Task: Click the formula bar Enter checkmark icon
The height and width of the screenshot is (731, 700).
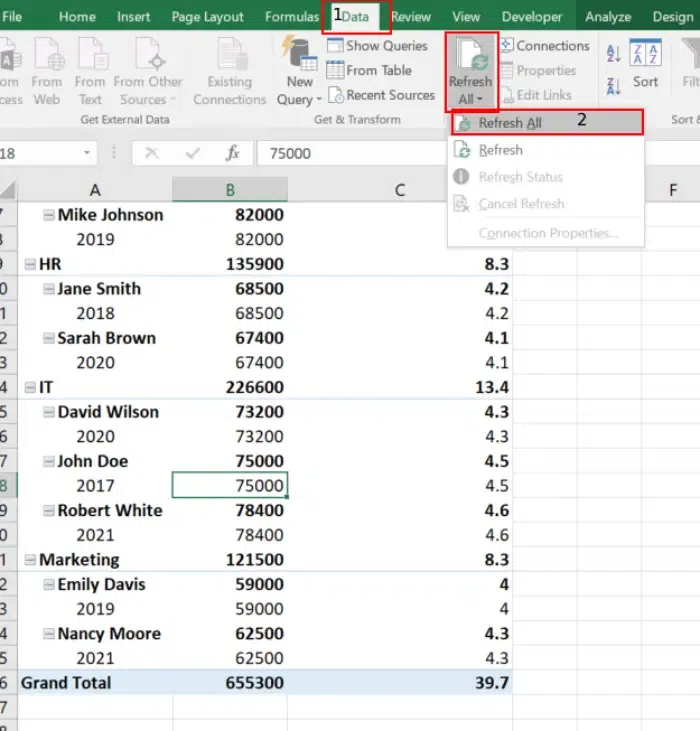Action: [x=192, y=153]
